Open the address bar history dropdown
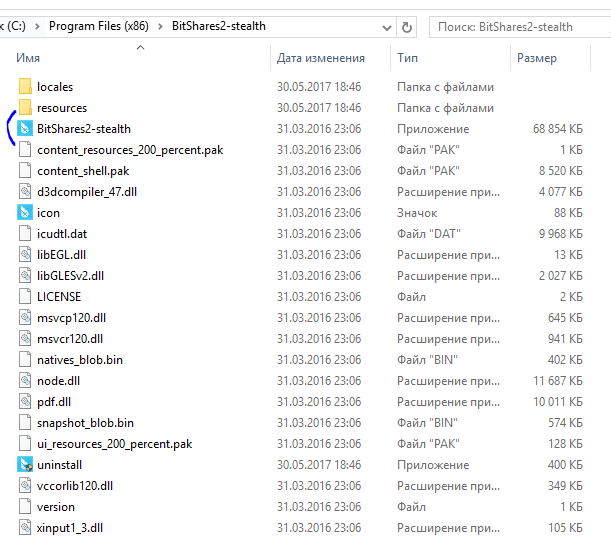611x558 pixels. [x=387, y=27]
